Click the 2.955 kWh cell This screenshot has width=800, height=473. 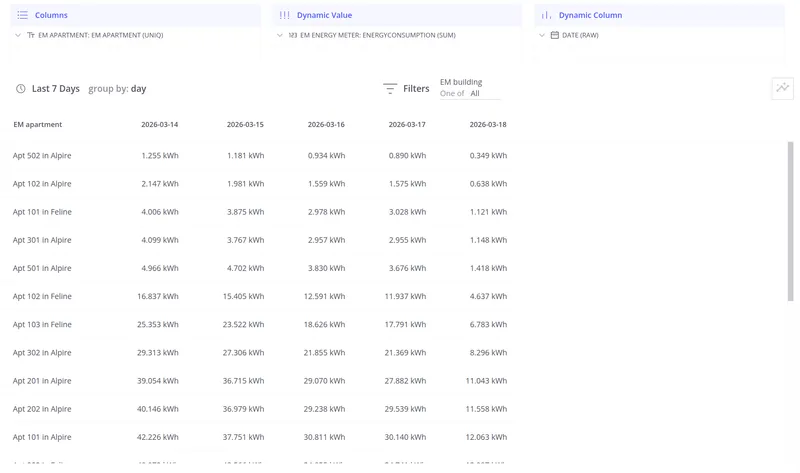click(407, 240)
